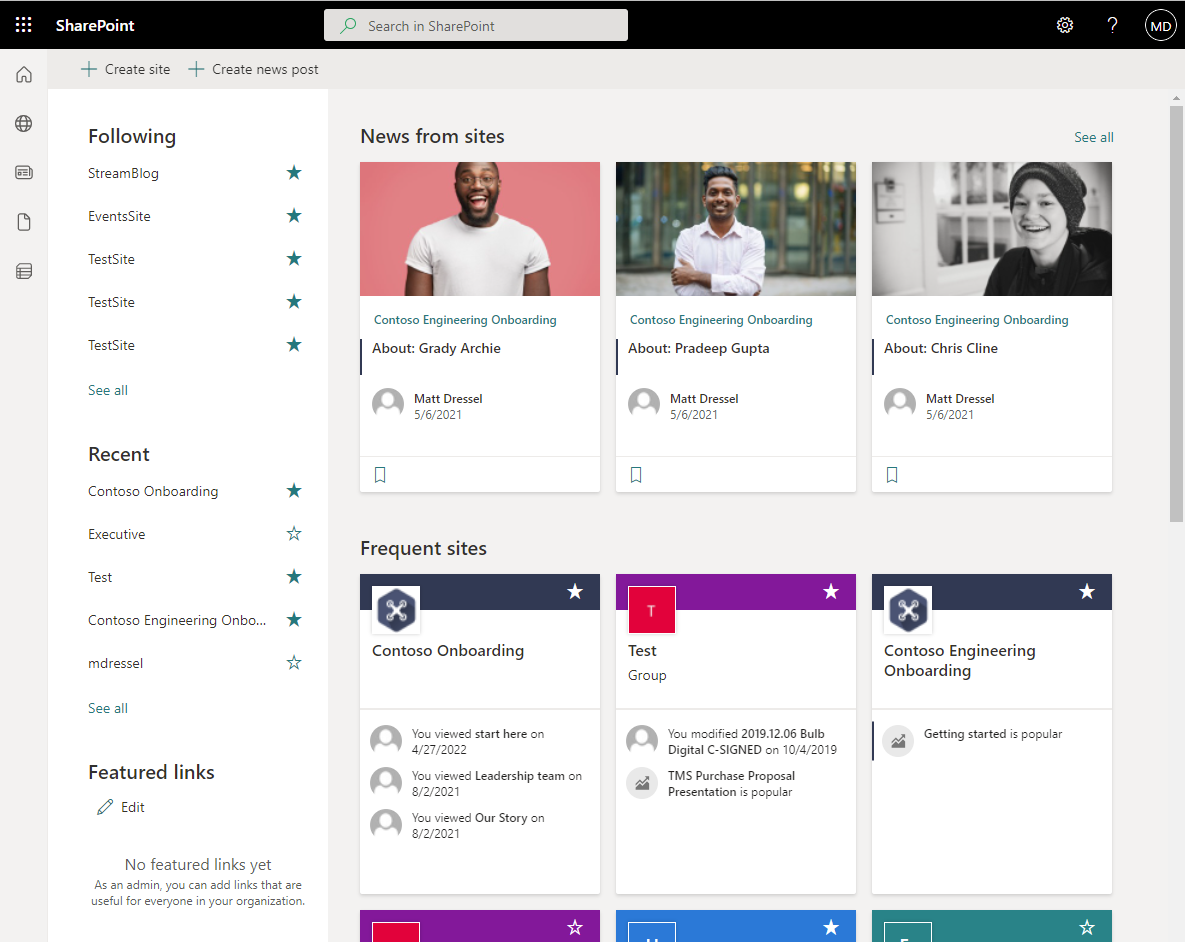
Task: Click Edit under Featured links
Action: point(132,807)
